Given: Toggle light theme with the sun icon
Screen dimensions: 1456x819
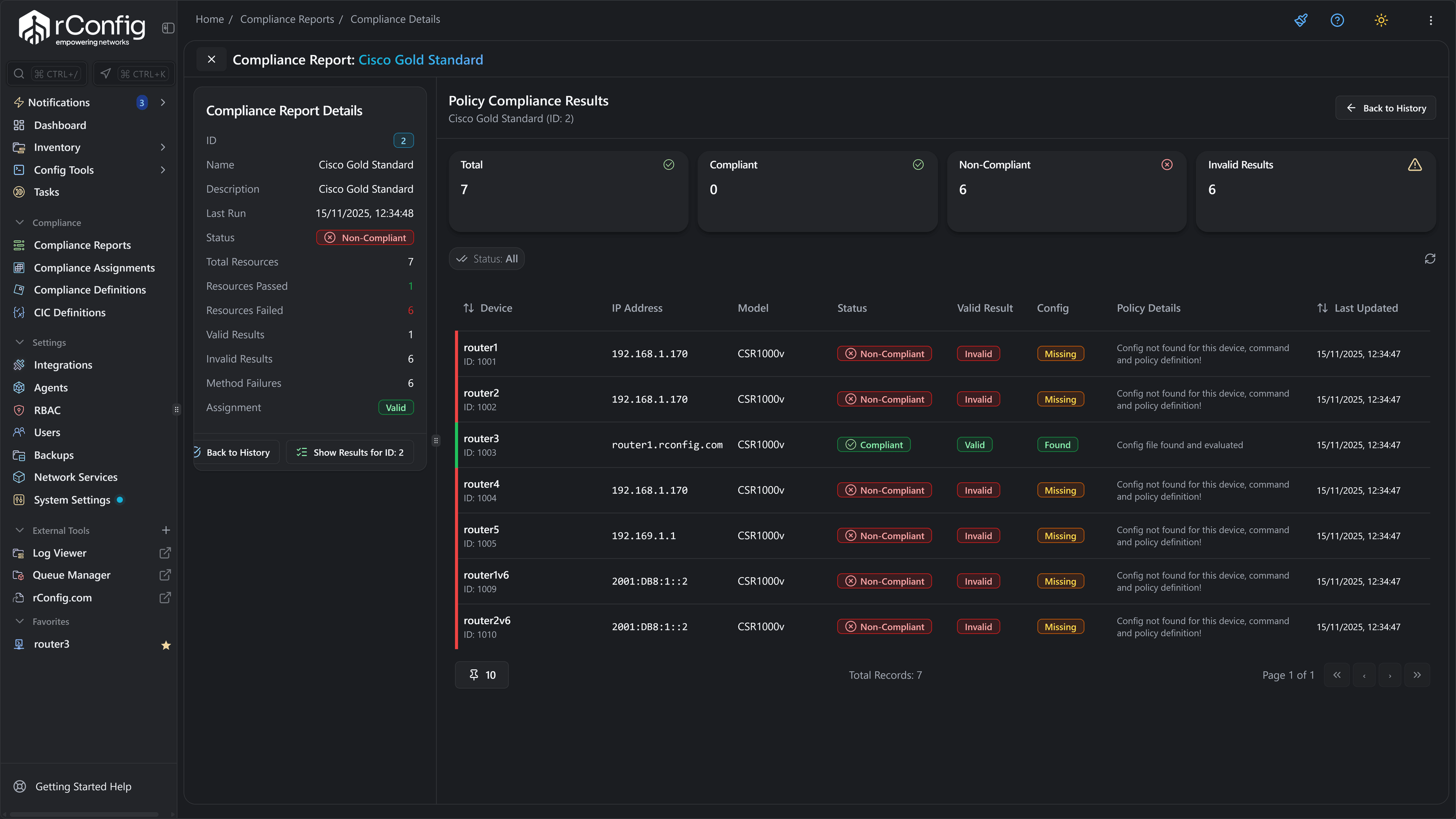Looking at the screenshot, I should 1381,20.
